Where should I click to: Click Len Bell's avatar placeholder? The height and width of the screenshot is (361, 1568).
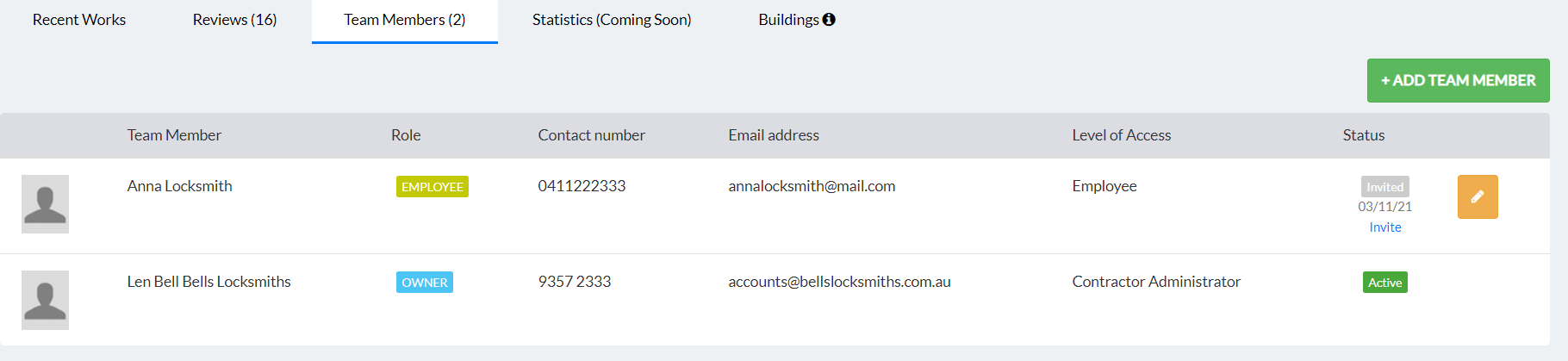pyautogui.click(x=45, y=300)
